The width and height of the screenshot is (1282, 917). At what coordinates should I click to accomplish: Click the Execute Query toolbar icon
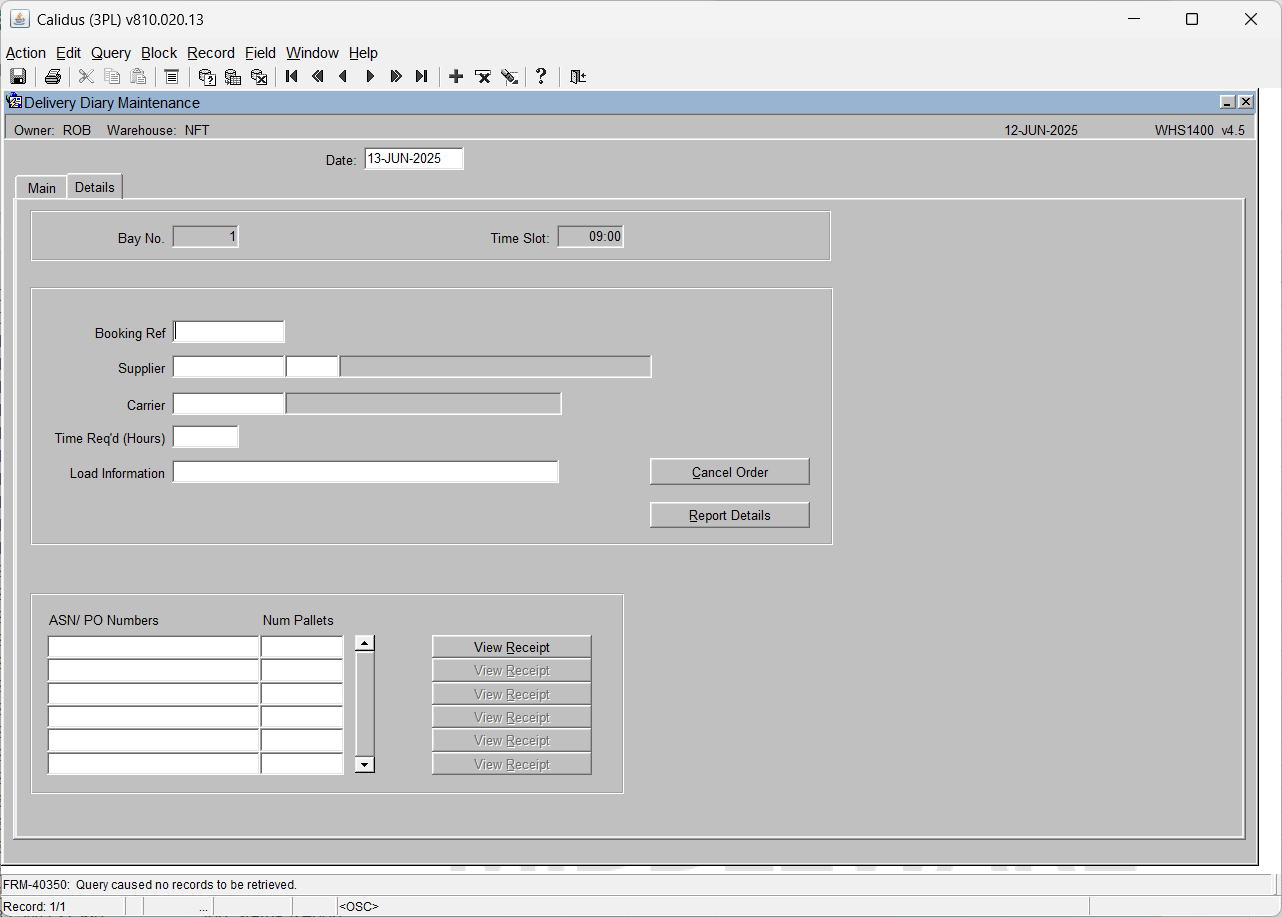tap(233, 77)
